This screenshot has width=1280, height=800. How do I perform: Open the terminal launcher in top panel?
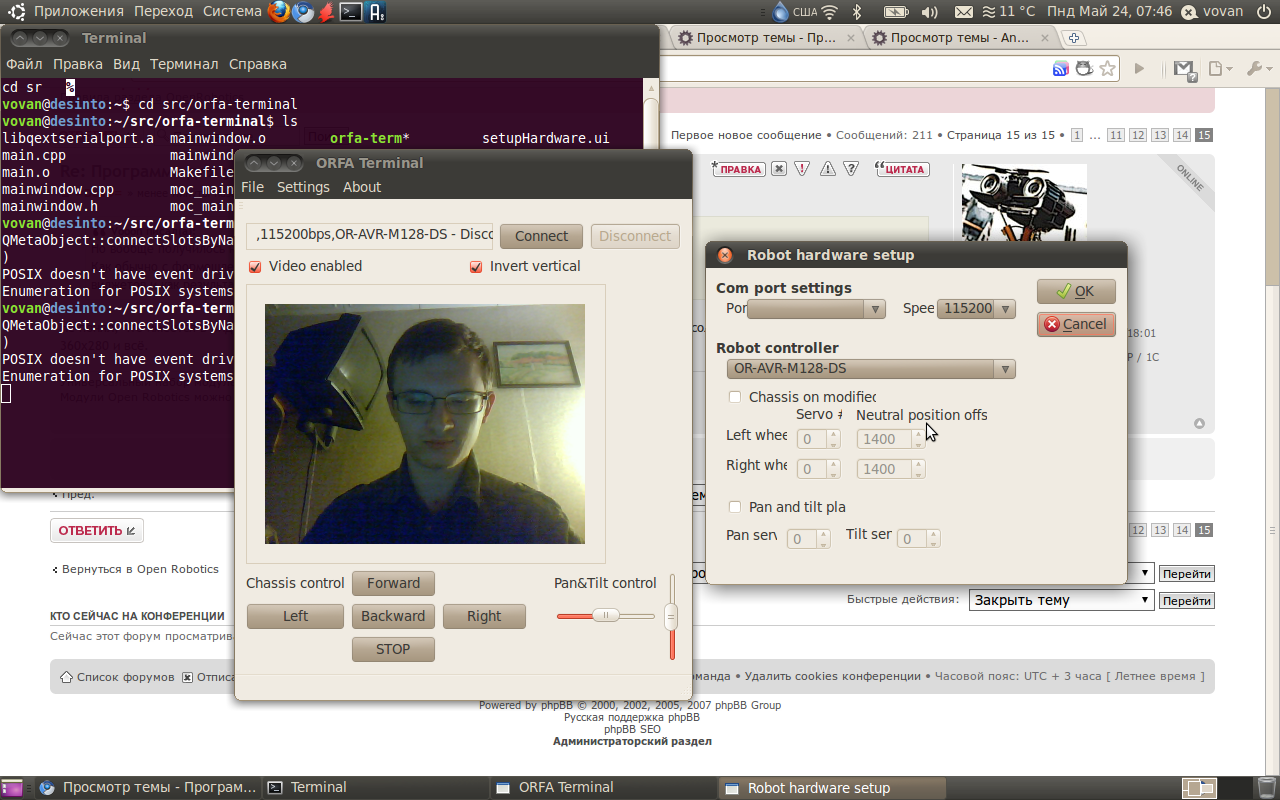tap(351, 12)
